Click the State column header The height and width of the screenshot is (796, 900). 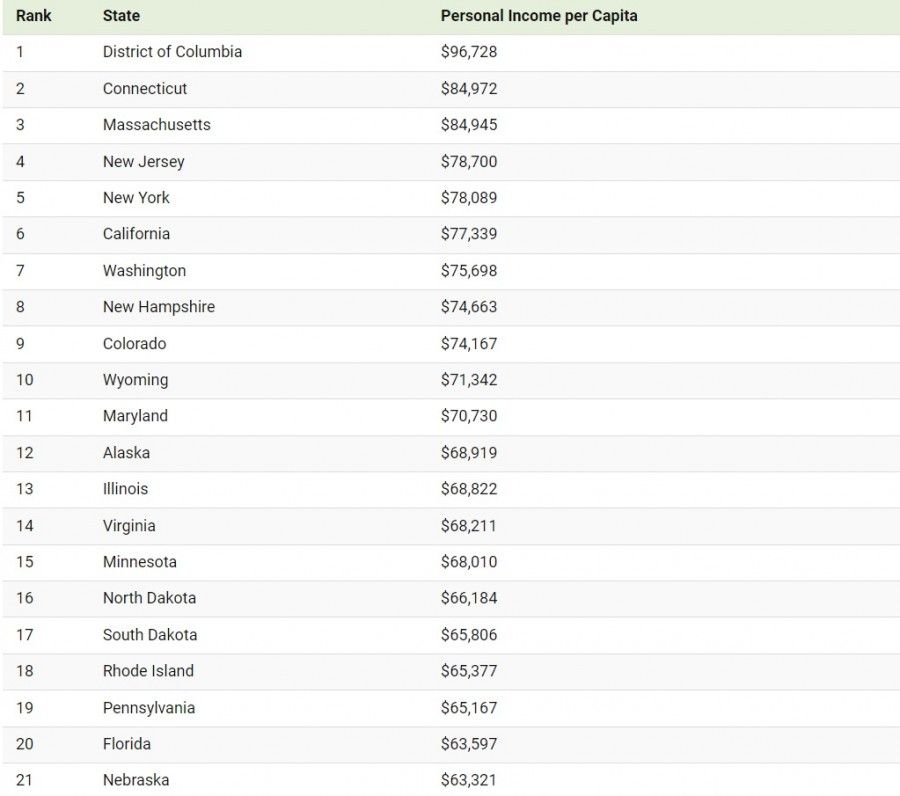[121, 15]
